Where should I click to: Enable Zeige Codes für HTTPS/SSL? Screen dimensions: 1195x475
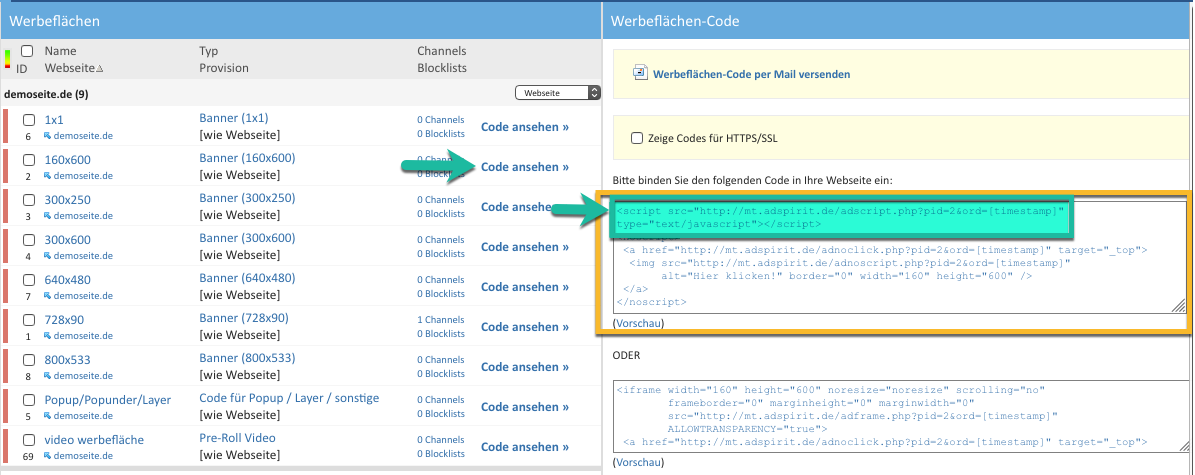pyautogui.click(x=636, y=138)
